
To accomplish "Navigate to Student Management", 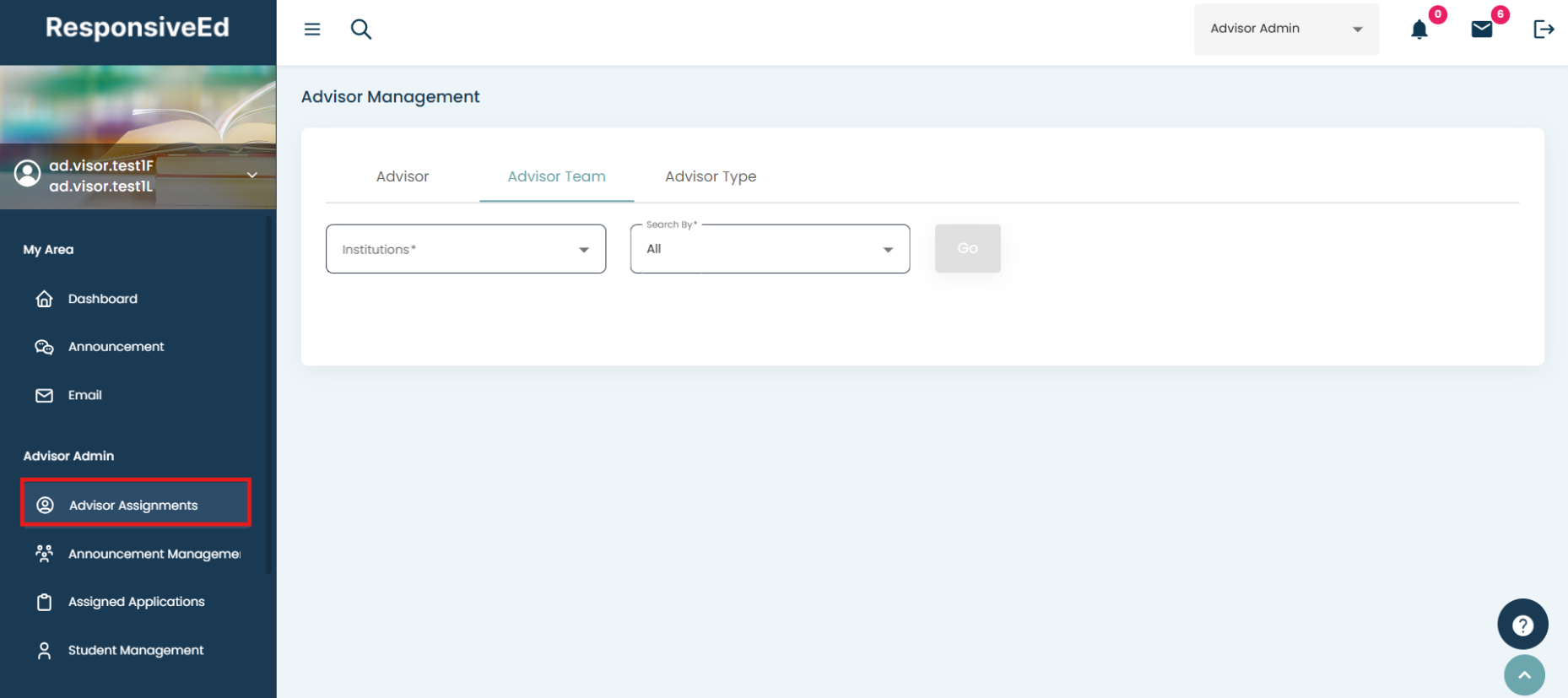I will [x=135, y=650].
